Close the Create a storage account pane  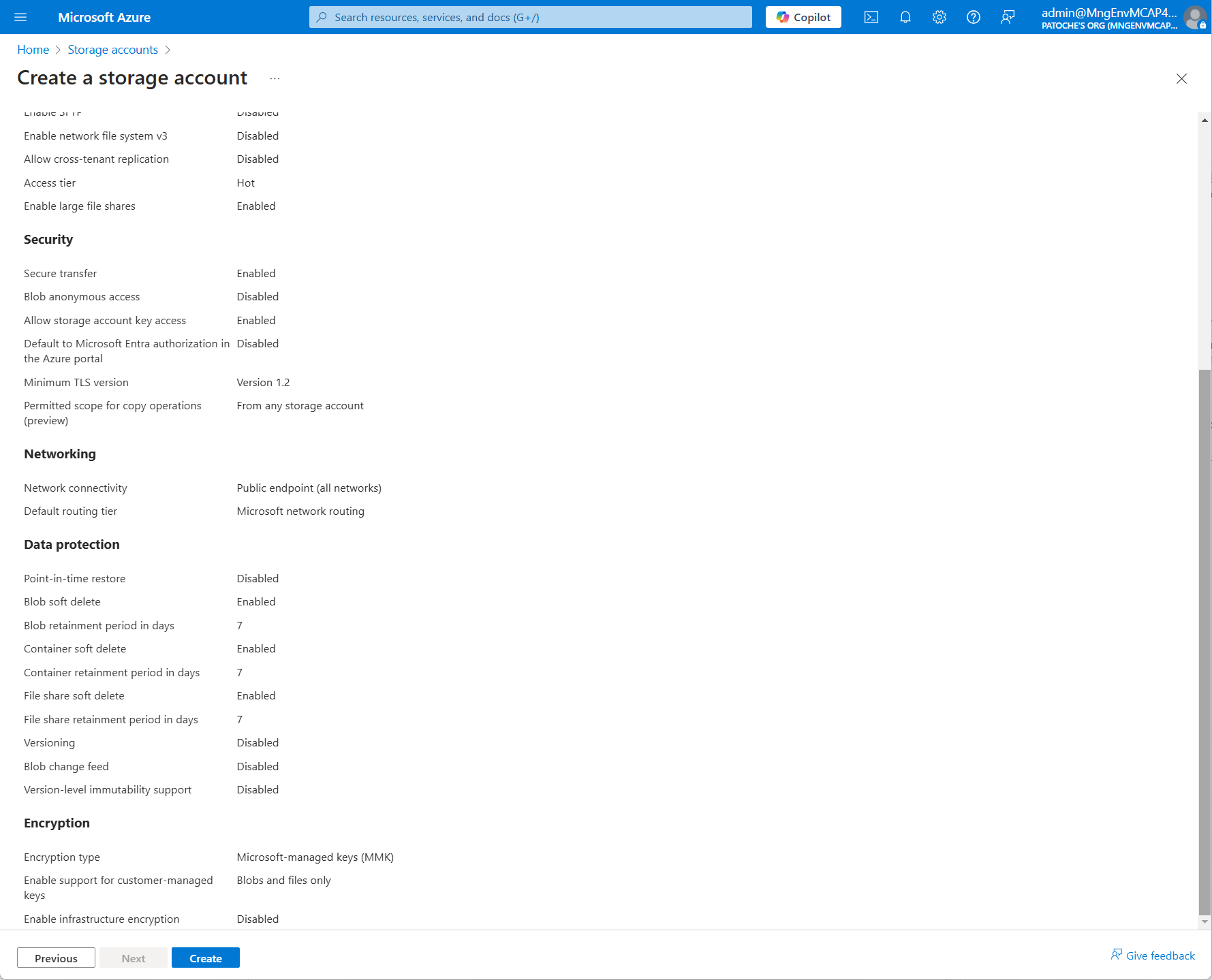coord(1181,78)
